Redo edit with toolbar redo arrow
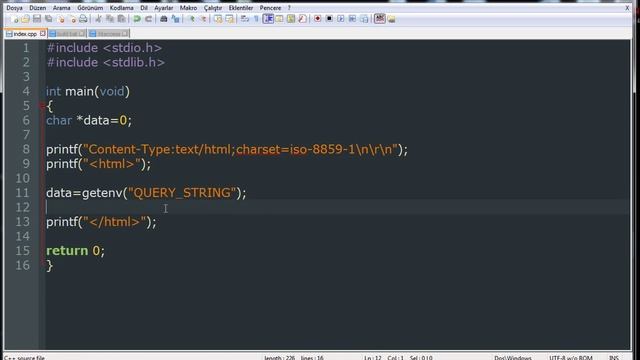Viewport: 640px width, 360px height. [149, 19]
